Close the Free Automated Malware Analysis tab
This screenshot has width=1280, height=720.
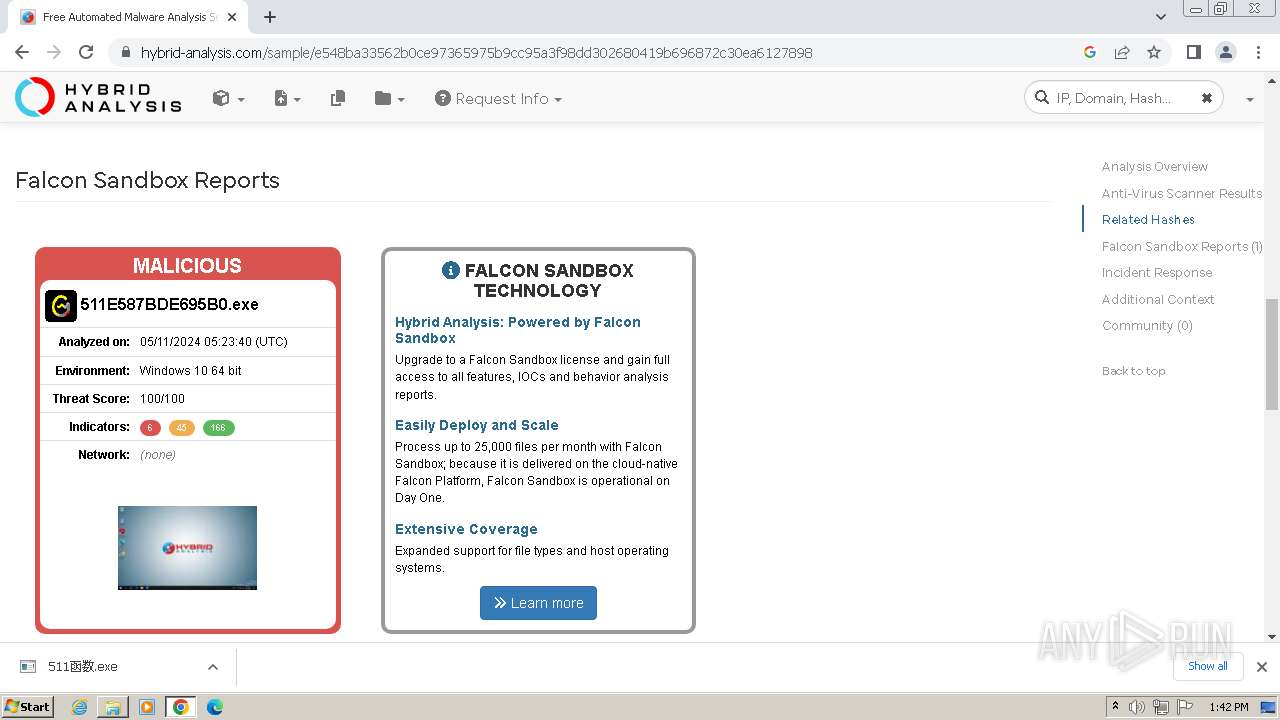(233, 17)
